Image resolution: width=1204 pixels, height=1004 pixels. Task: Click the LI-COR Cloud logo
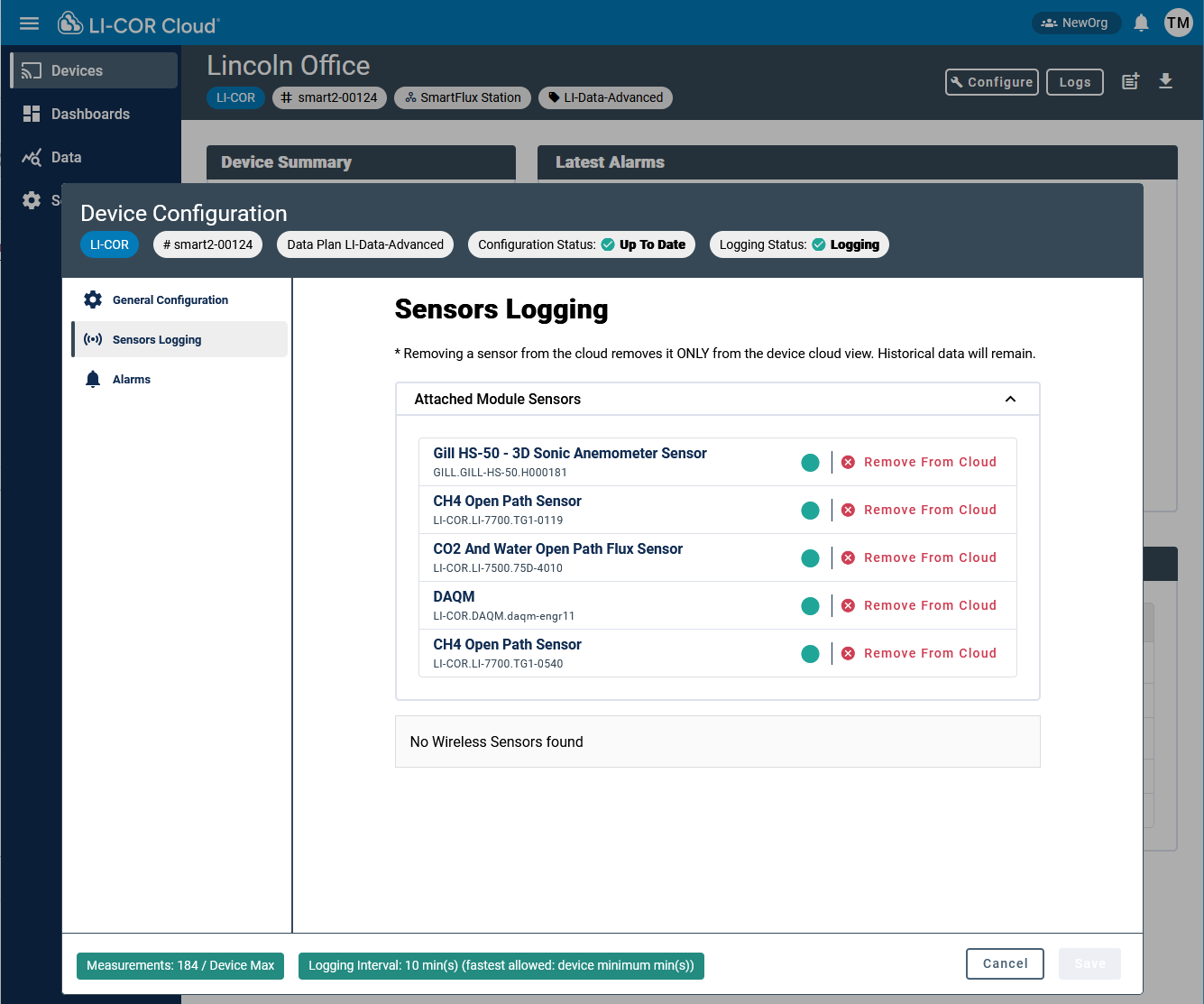point(139,24)
